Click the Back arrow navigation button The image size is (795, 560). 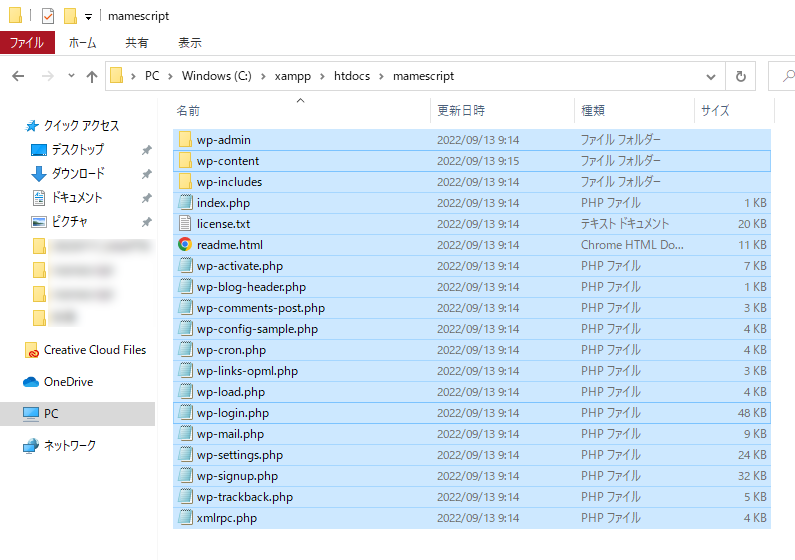click(x=19, y=76)
